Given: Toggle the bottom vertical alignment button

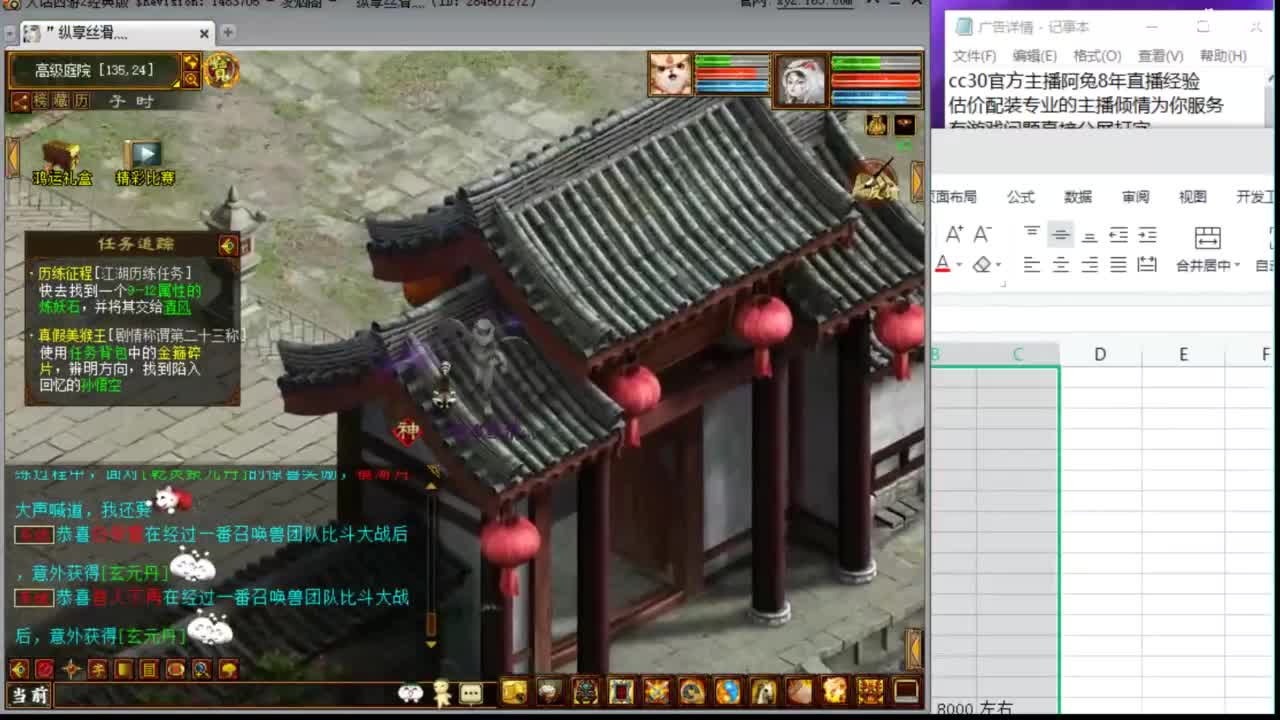Looking at the screenshot, I should coord(1089,234).
